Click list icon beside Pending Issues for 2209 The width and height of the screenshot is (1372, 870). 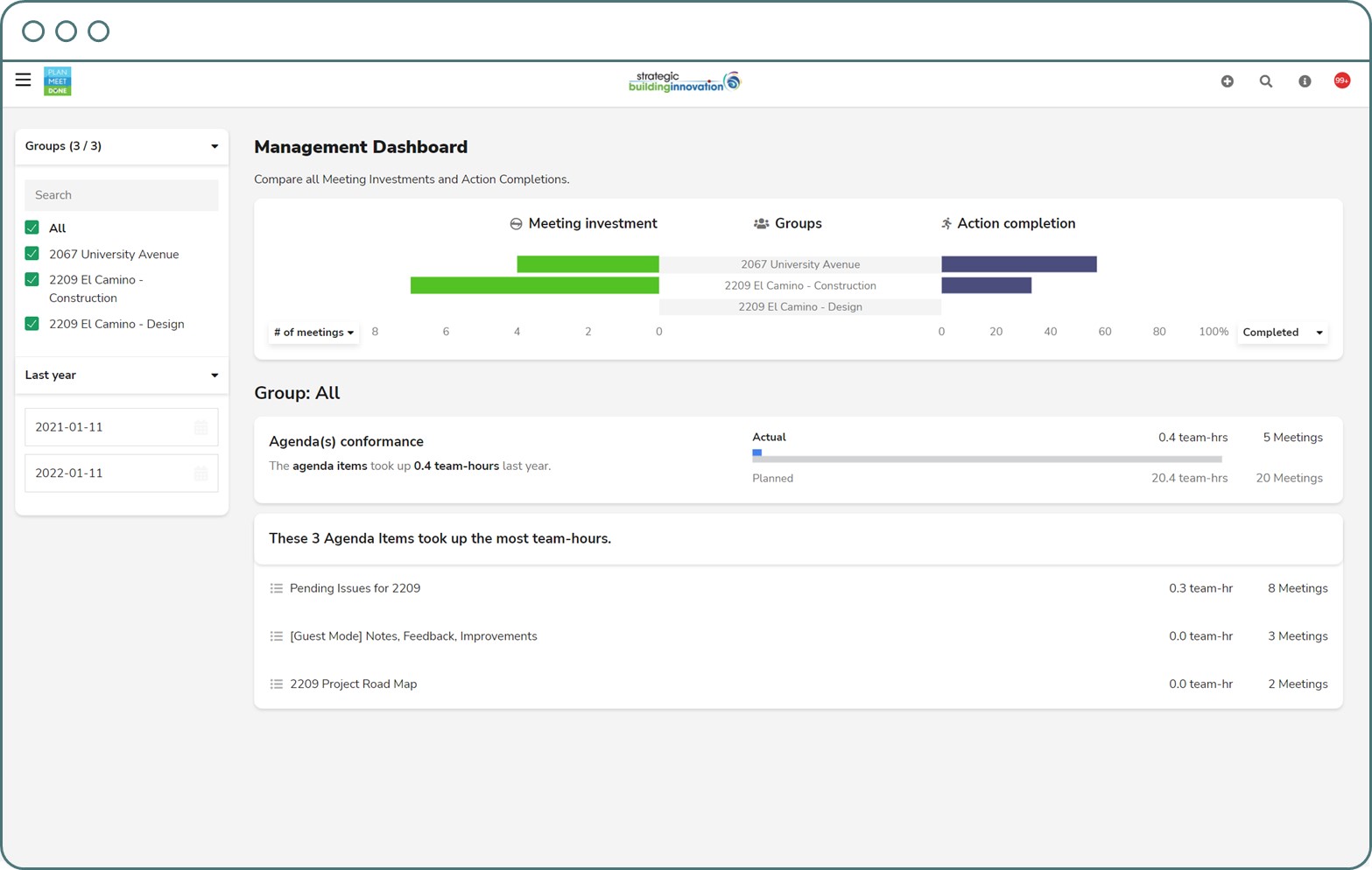tap(277, 588)
